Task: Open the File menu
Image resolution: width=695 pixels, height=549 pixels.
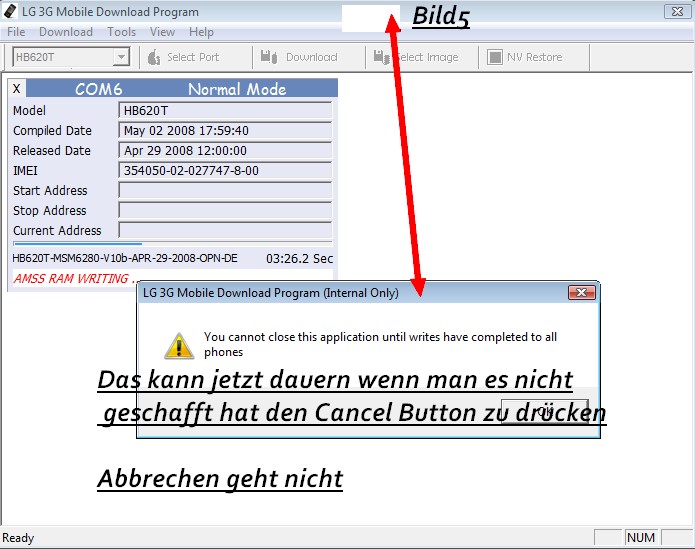Action: point(16,32)
